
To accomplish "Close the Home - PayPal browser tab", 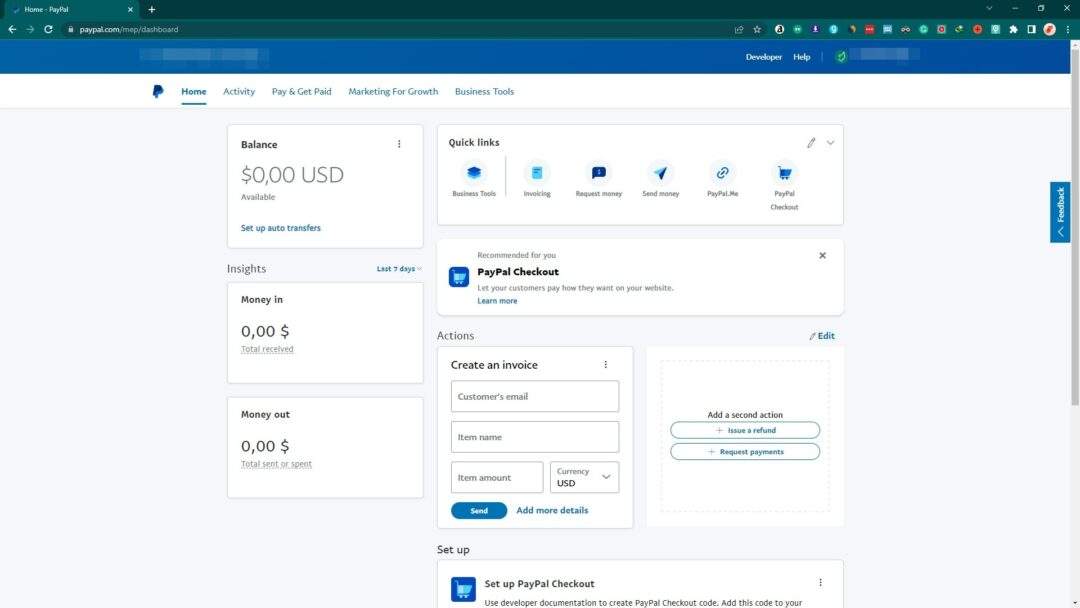I will point(130,10).
